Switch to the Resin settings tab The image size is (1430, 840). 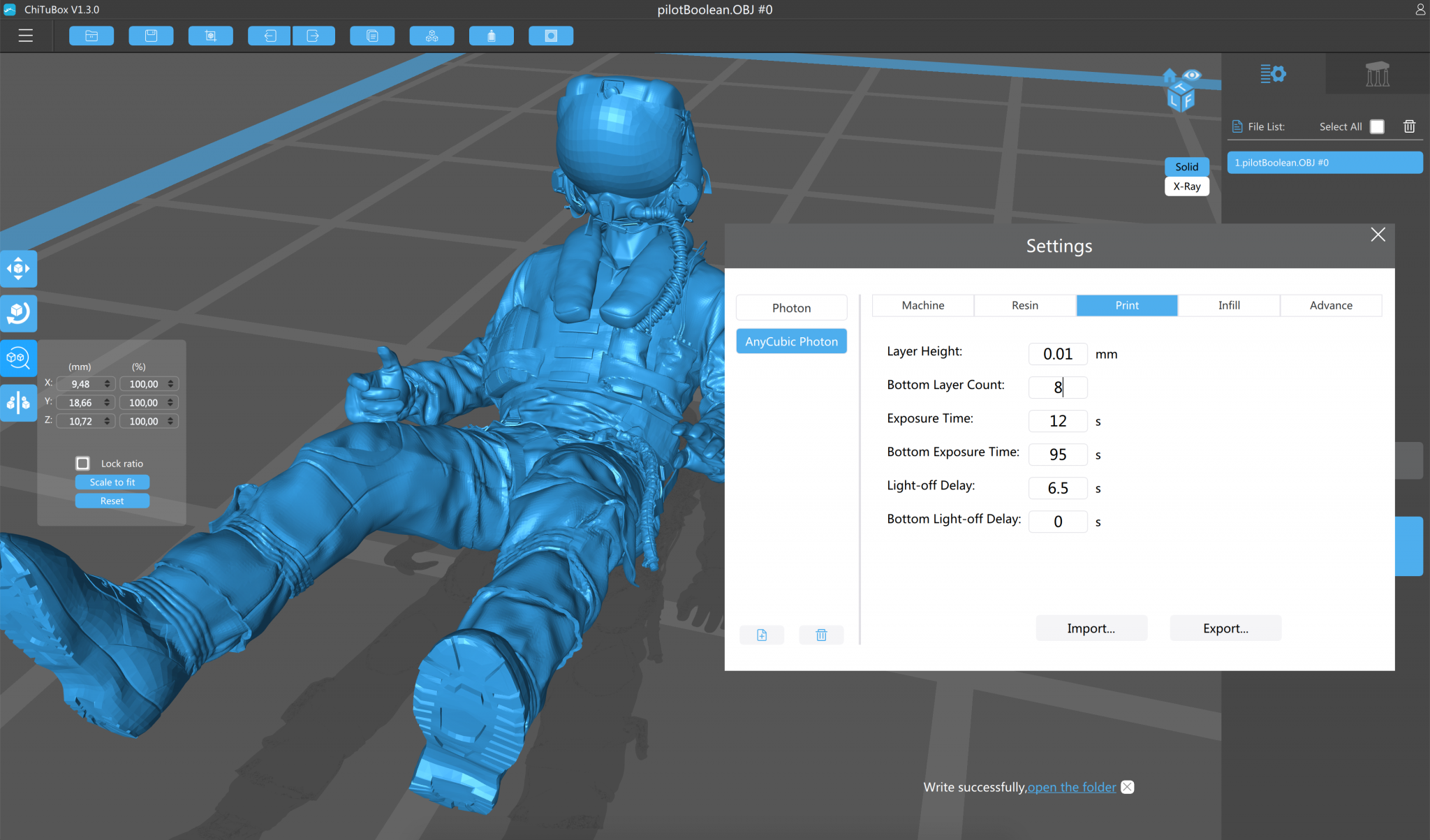pos(1024,305)
